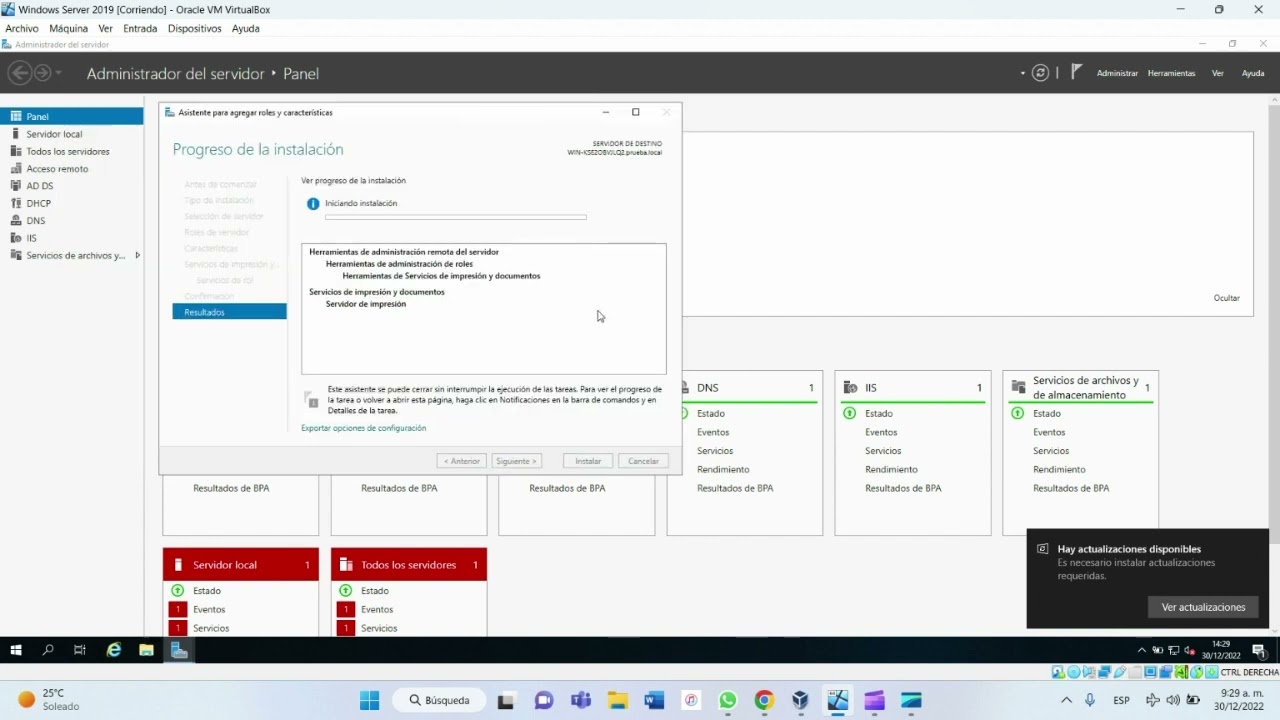This screenshot has height=720, width=1280.
Task: Expand Servicios de archivos sidebar arrow
Action: 137,255
